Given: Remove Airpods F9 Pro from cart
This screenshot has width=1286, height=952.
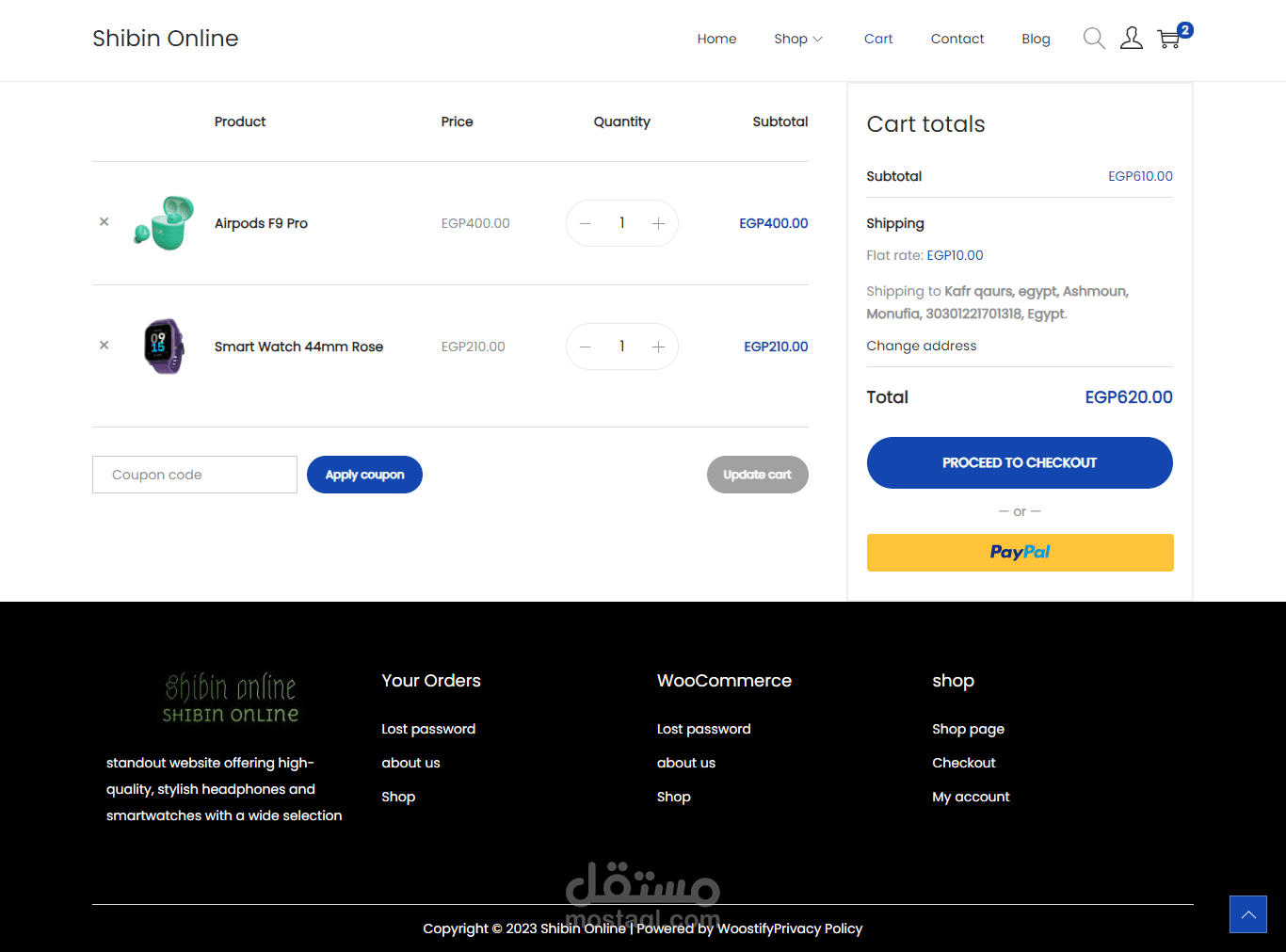Looking at the screenshot, I should pos(104,222).
